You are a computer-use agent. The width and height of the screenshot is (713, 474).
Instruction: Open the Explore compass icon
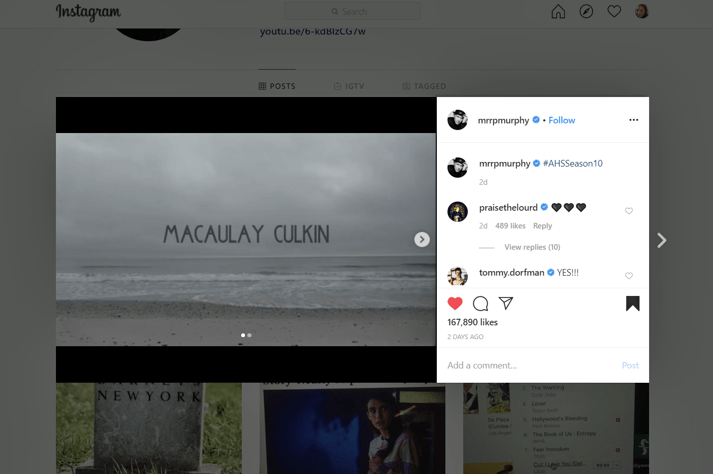tap(586, 12)
